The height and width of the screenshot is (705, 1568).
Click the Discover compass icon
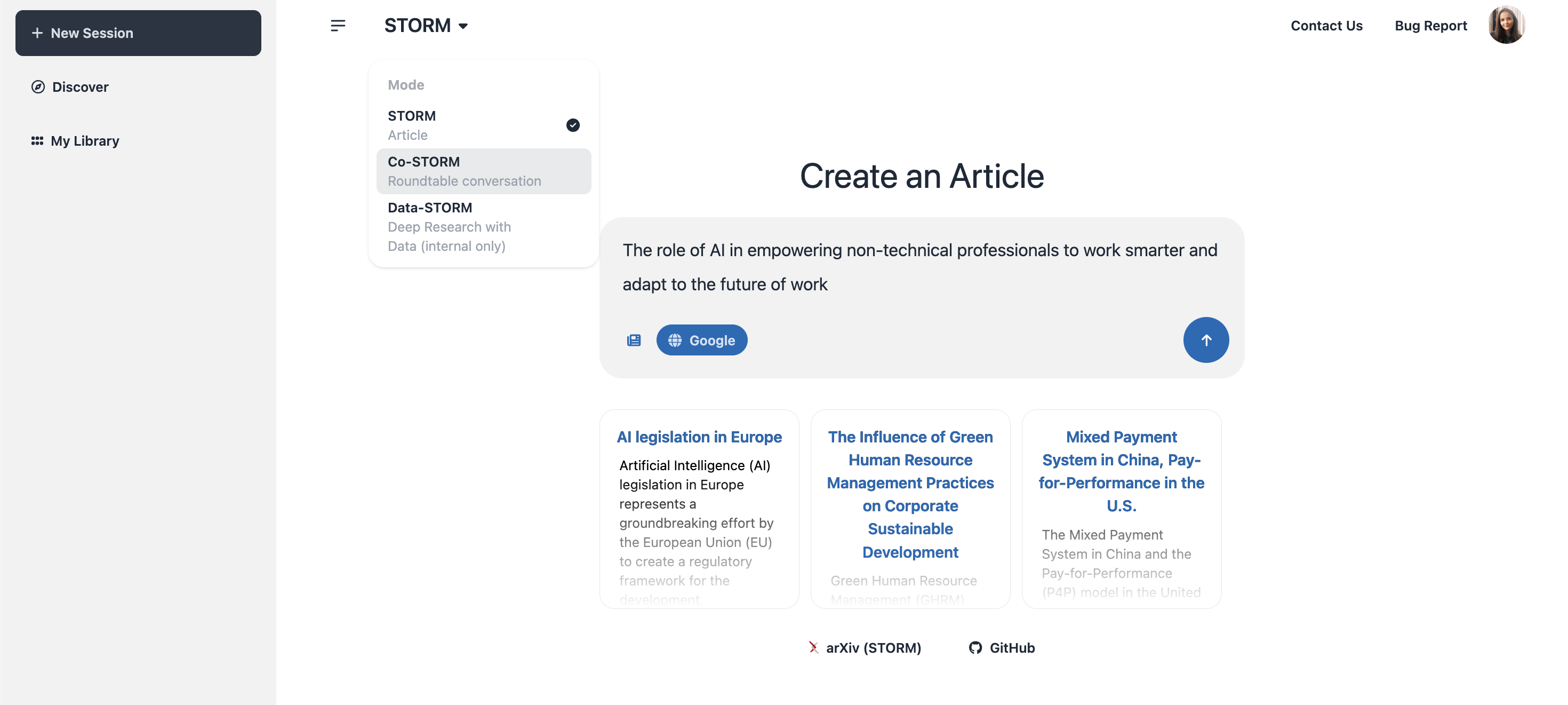click(x=38, y=86)
